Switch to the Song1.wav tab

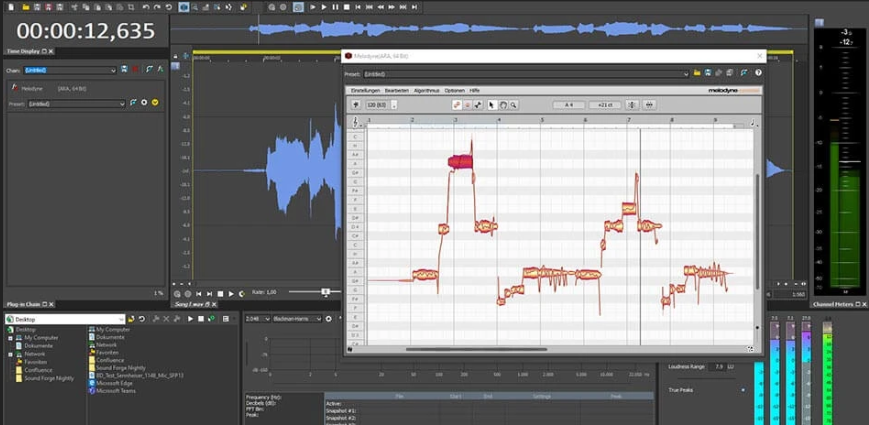191,304
